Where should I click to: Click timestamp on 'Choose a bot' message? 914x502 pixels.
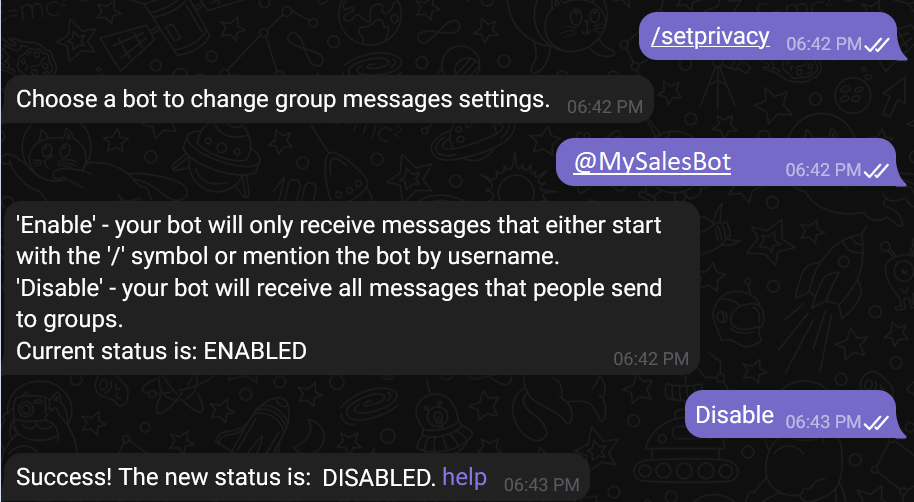[x=604, y=106]
